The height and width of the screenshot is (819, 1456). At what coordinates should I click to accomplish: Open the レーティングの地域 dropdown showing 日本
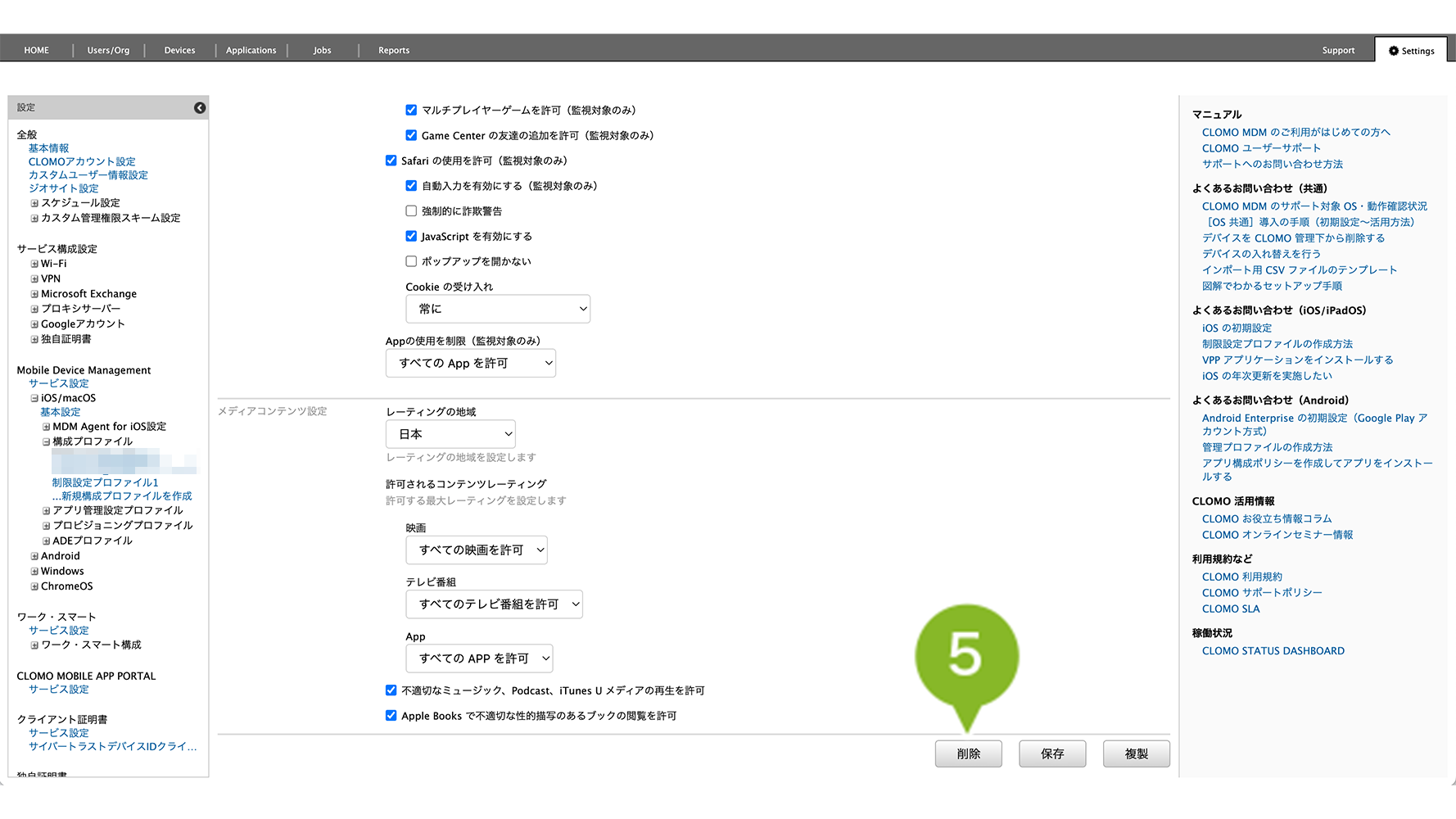tap(450, 434)
